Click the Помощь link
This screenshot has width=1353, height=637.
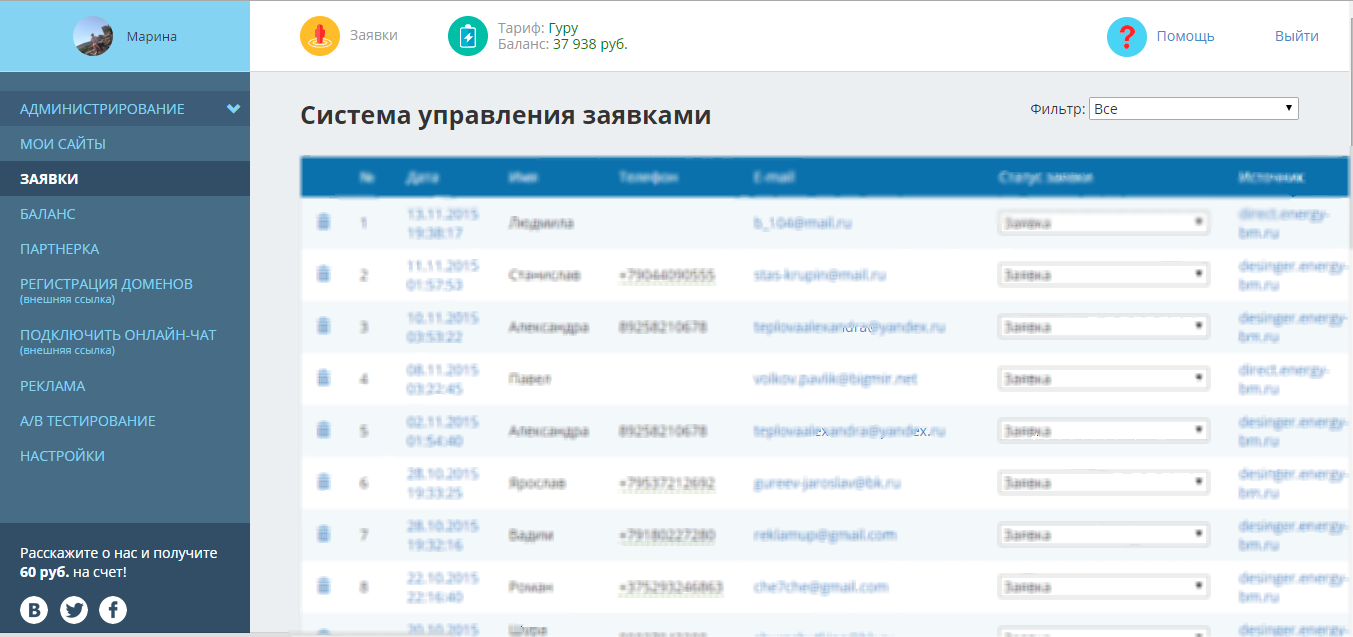coord(1186,36)
